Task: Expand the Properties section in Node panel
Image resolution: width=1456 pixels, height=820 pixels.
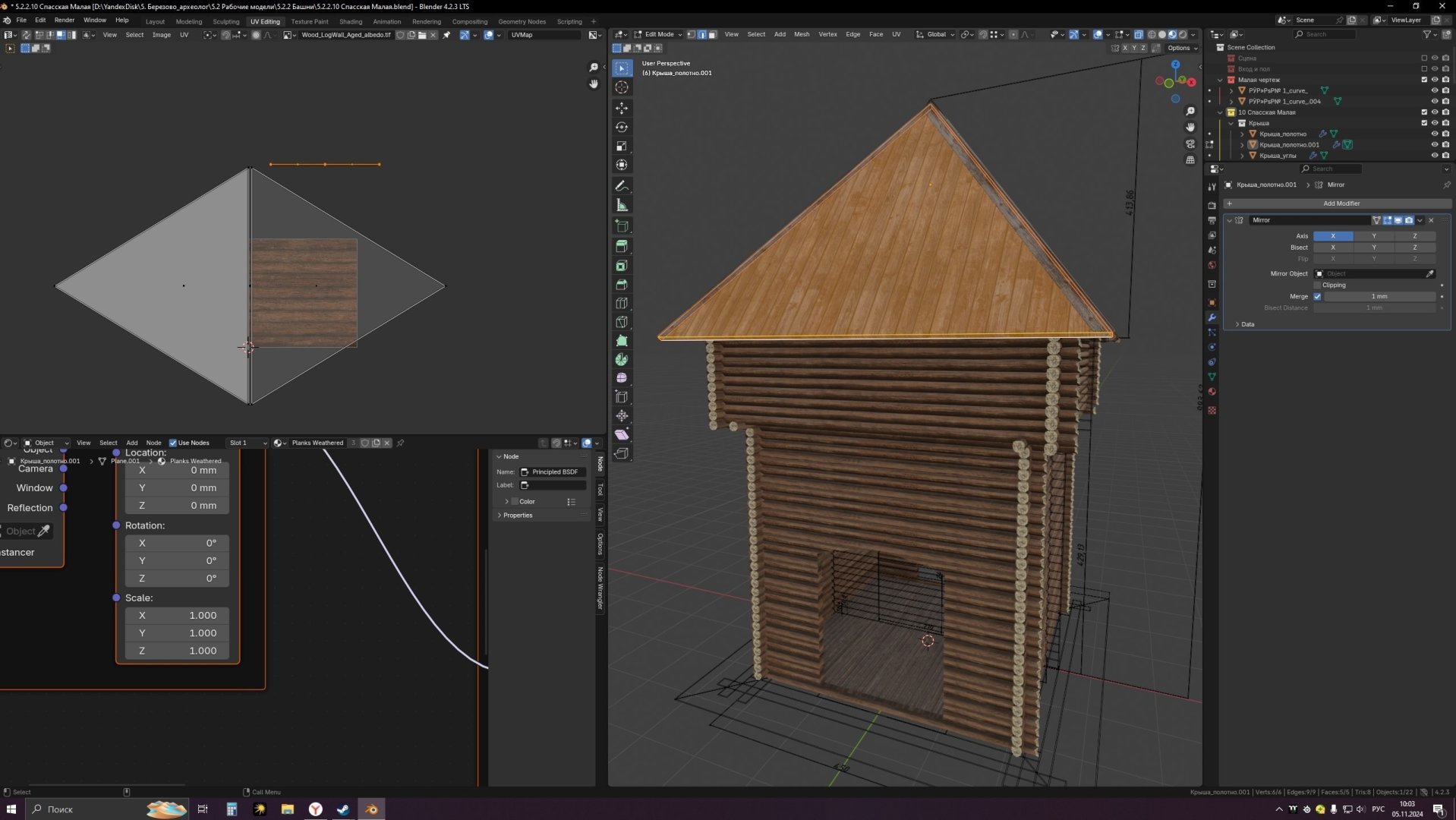Action: (x=517, y=516)
